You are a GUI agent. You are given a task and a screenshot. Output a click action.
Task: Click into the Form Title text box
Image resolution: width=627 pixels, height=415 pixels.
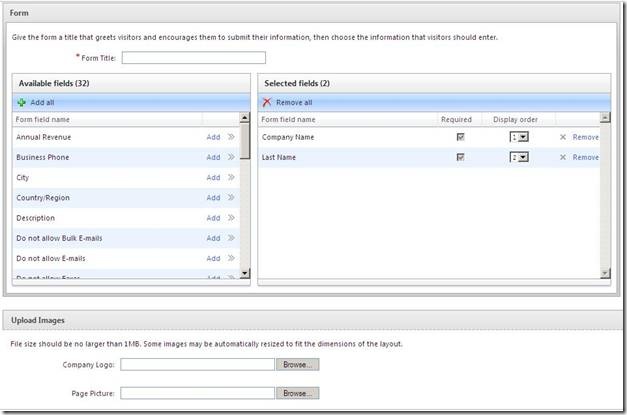coord(194,58)
